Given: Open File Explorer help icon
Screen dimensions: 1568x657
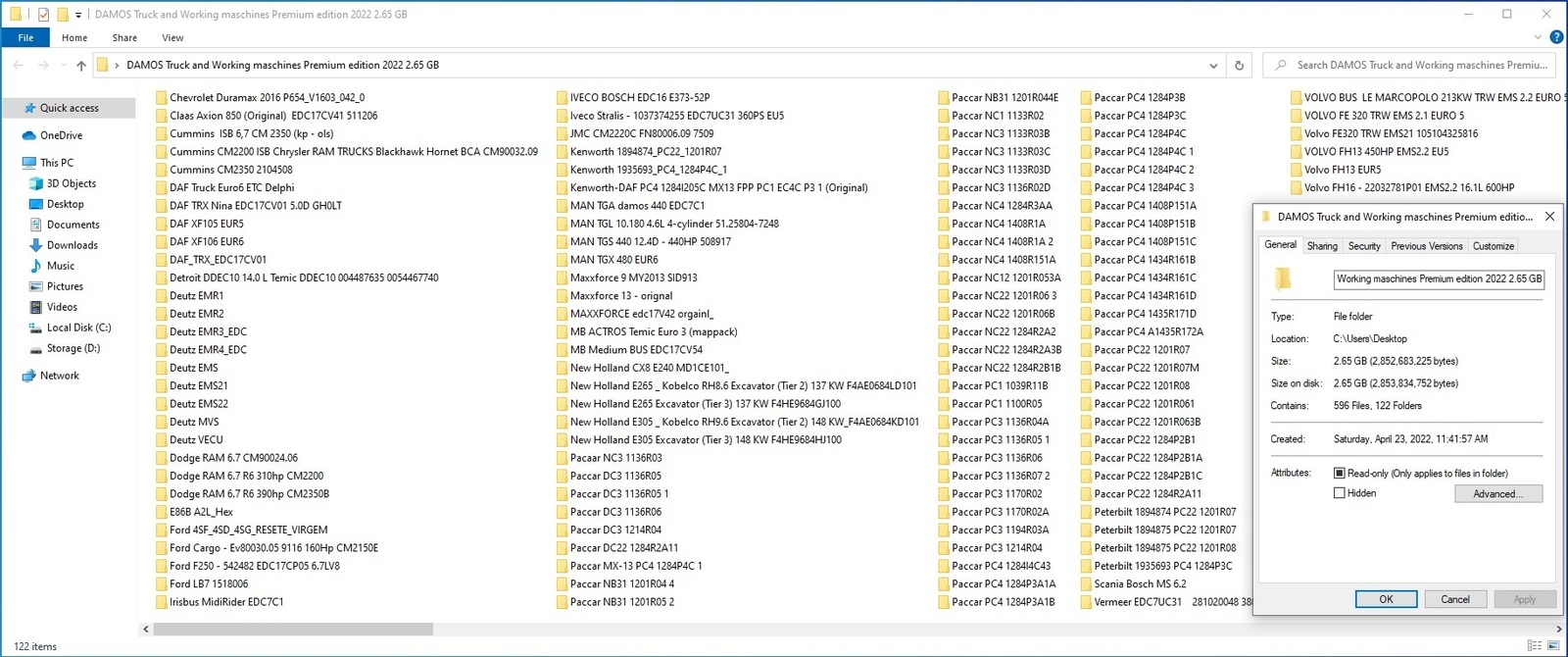Looking at the screenshot, I should (1555, 37).
